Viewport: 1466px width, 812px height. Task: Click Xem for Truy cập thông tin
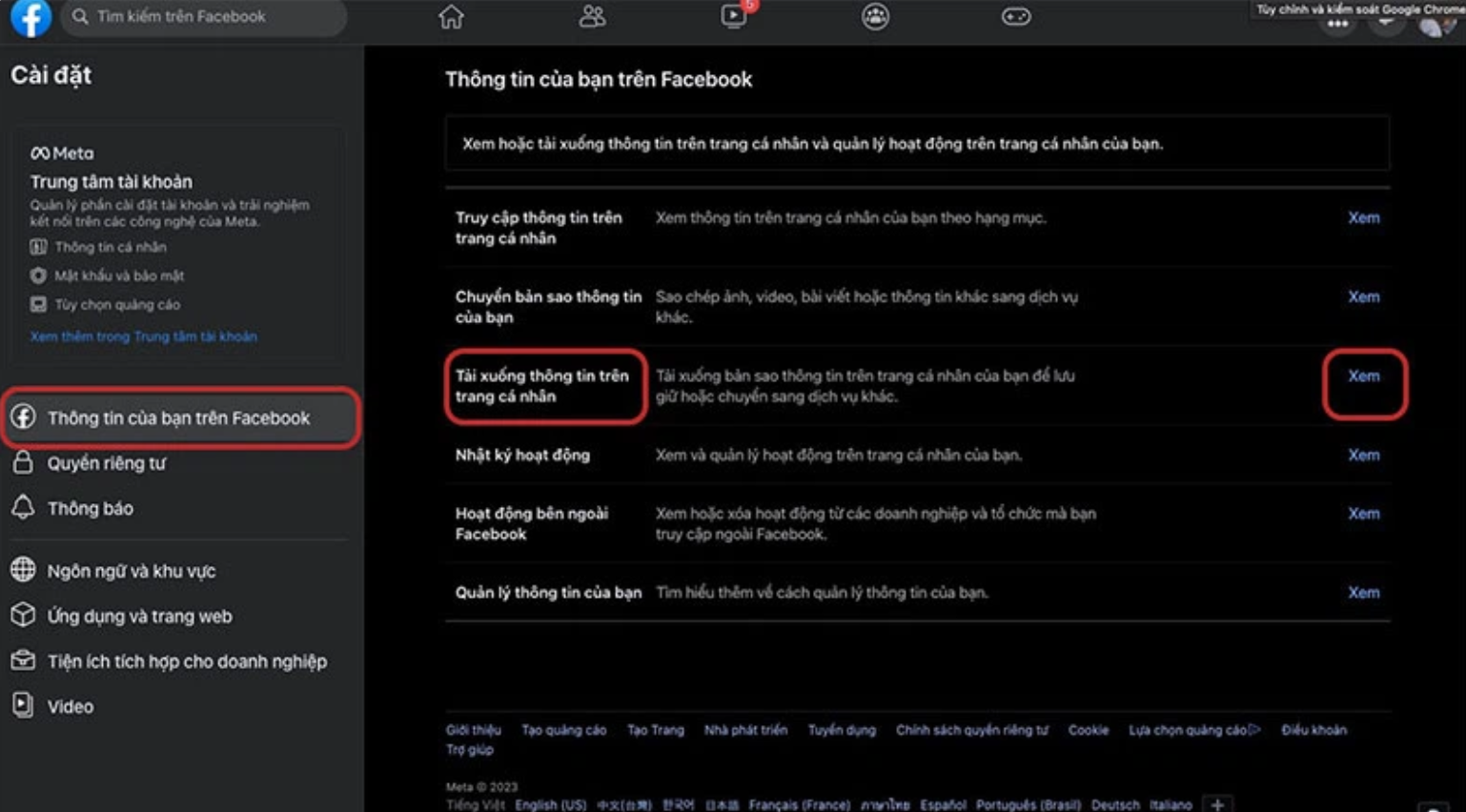[x=1363, y=217]
